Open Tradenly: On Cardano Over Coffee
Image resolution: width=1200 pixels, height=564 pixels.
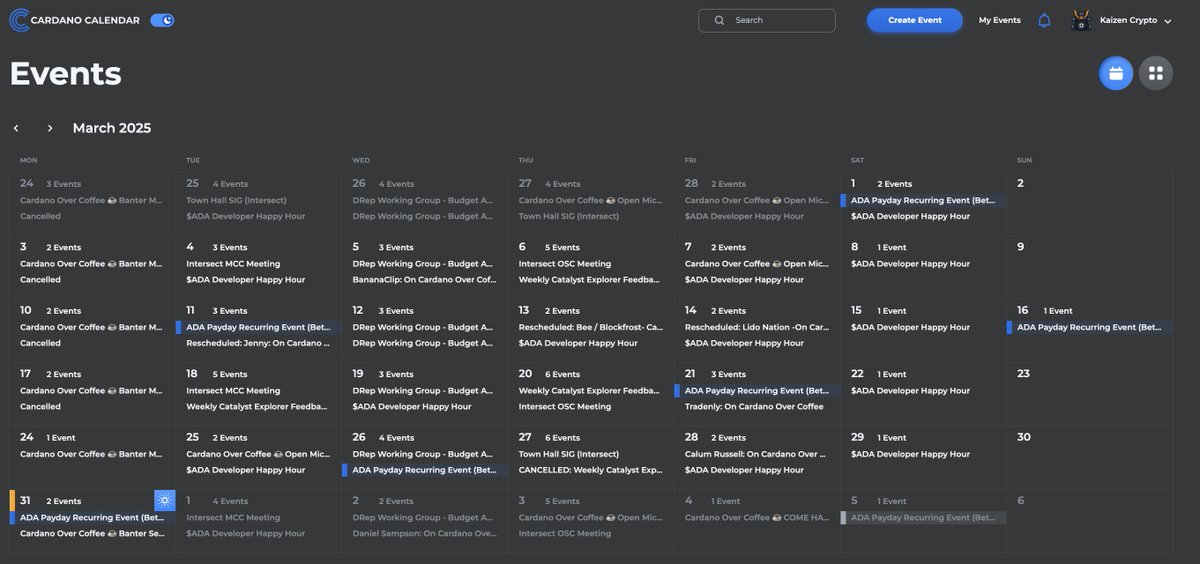(754, 407)
